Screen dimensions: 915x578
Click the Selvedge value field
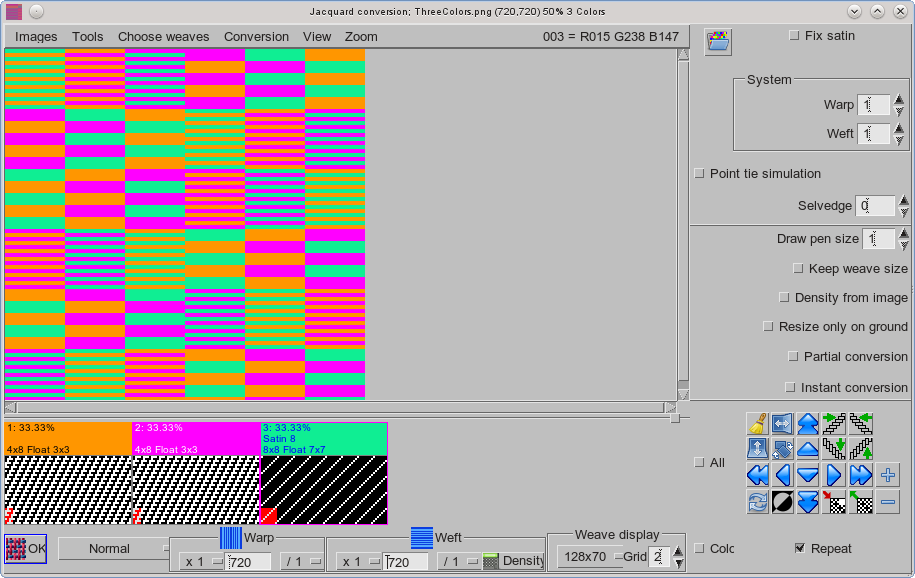tap(875, 206)
